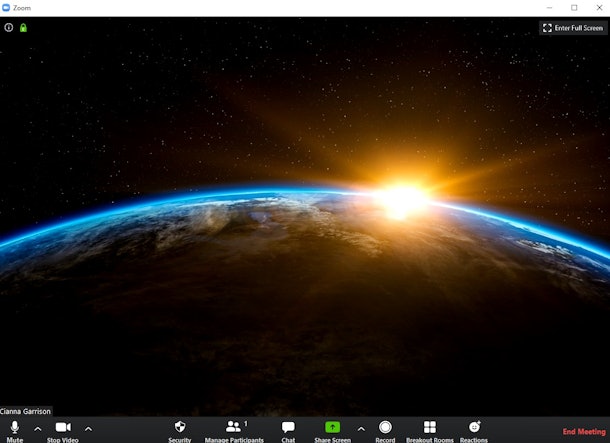Click the Cianna Garrison name label

point(25,411)
